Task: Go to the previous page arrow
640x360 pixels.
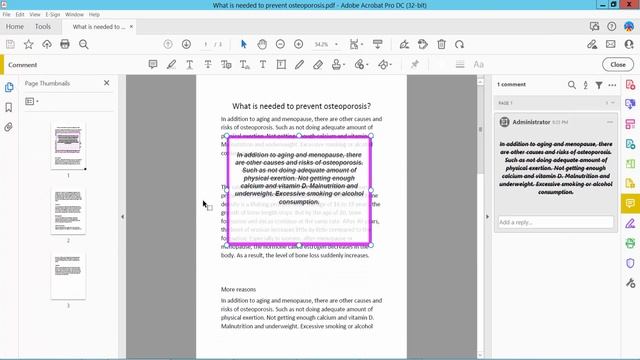Action: pyautogui.click(x=168, y=44)
